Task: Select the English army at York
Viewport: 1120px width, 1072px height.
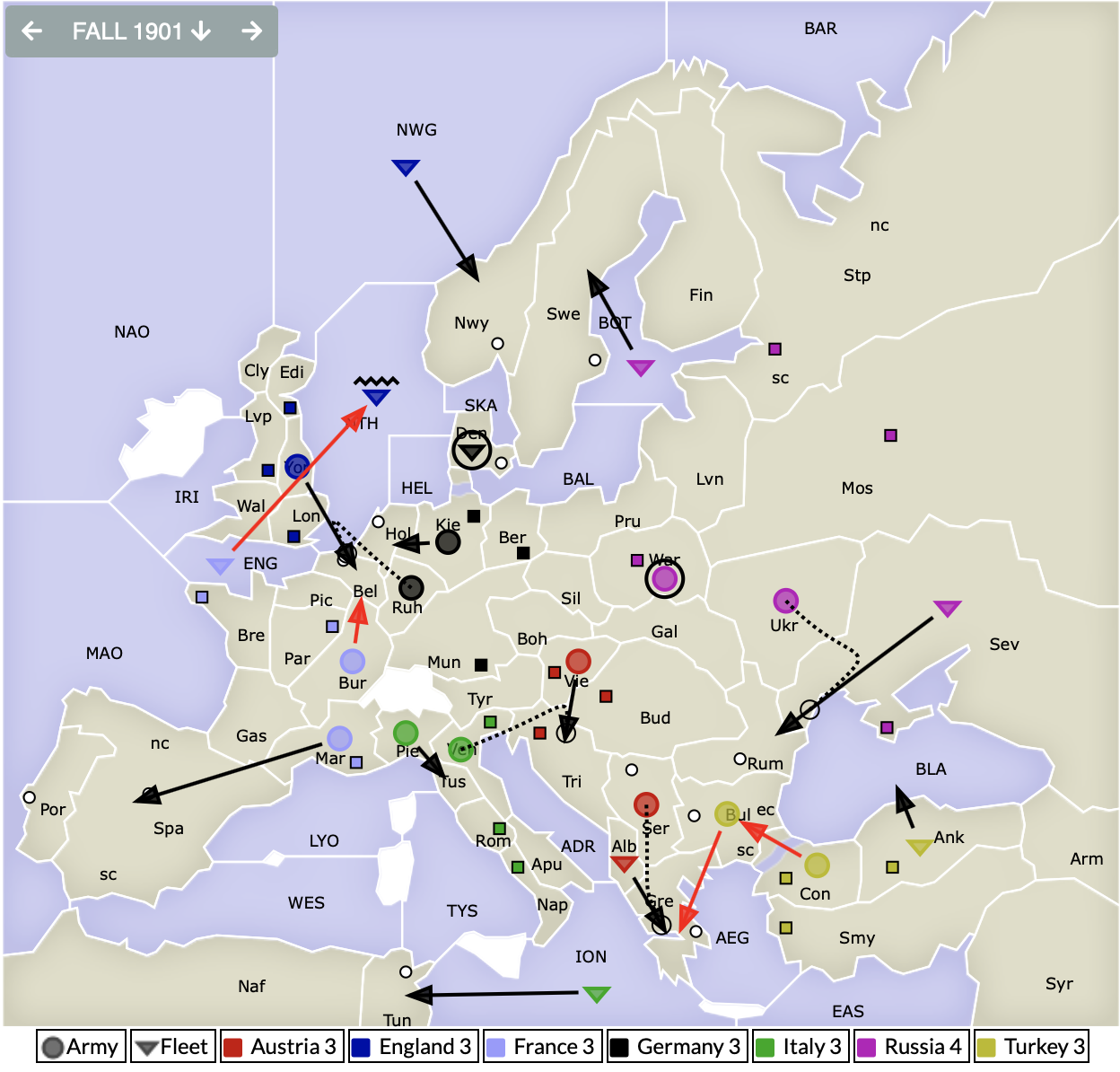Action: [297, 467]
